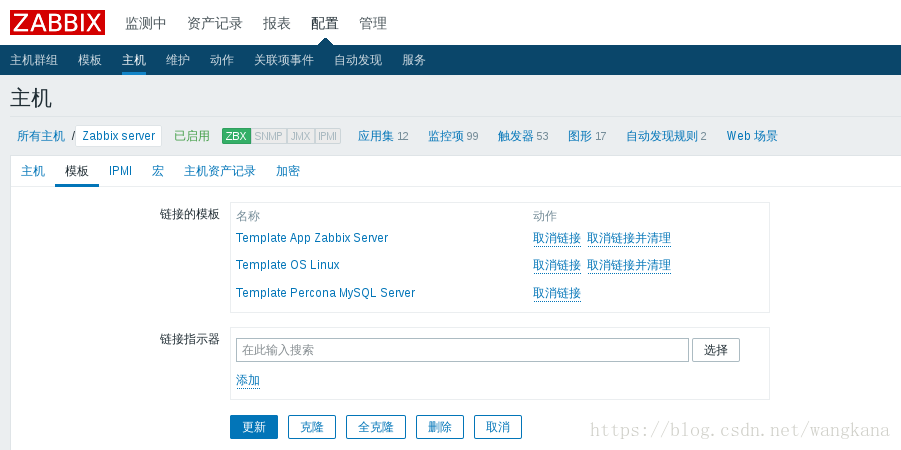Viewport: 901px width, 450px height.
Task: Click the 取消 button
Action: [498, 427]
